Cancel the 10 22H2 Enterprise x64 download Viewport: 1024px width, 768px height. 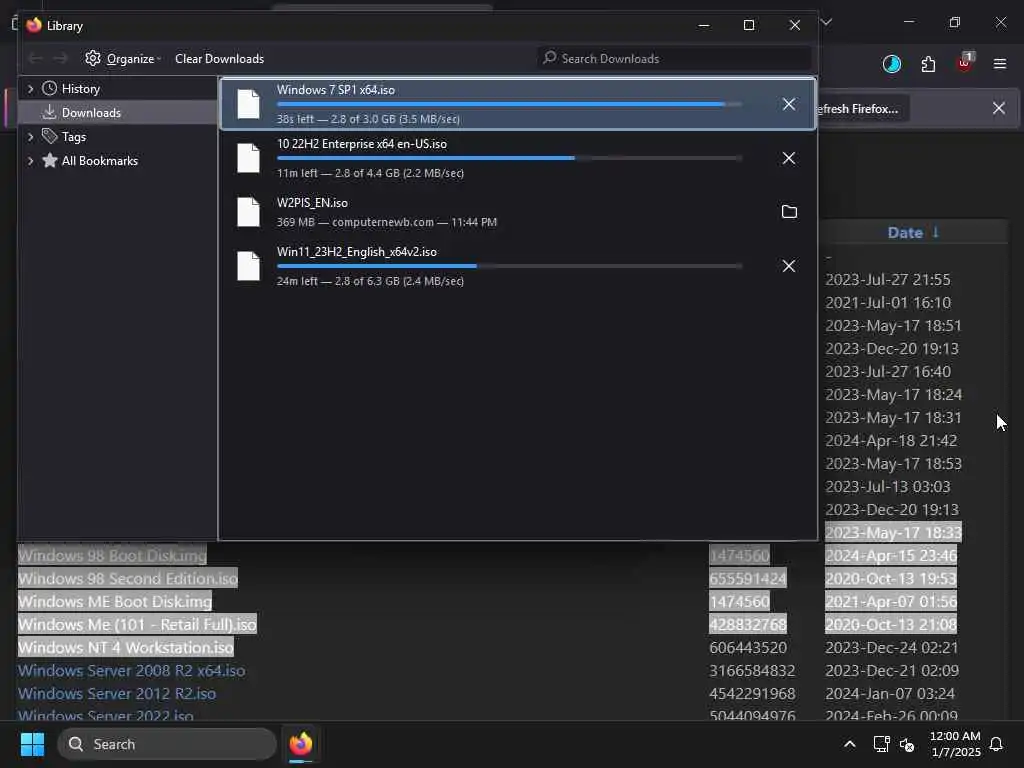789,159
